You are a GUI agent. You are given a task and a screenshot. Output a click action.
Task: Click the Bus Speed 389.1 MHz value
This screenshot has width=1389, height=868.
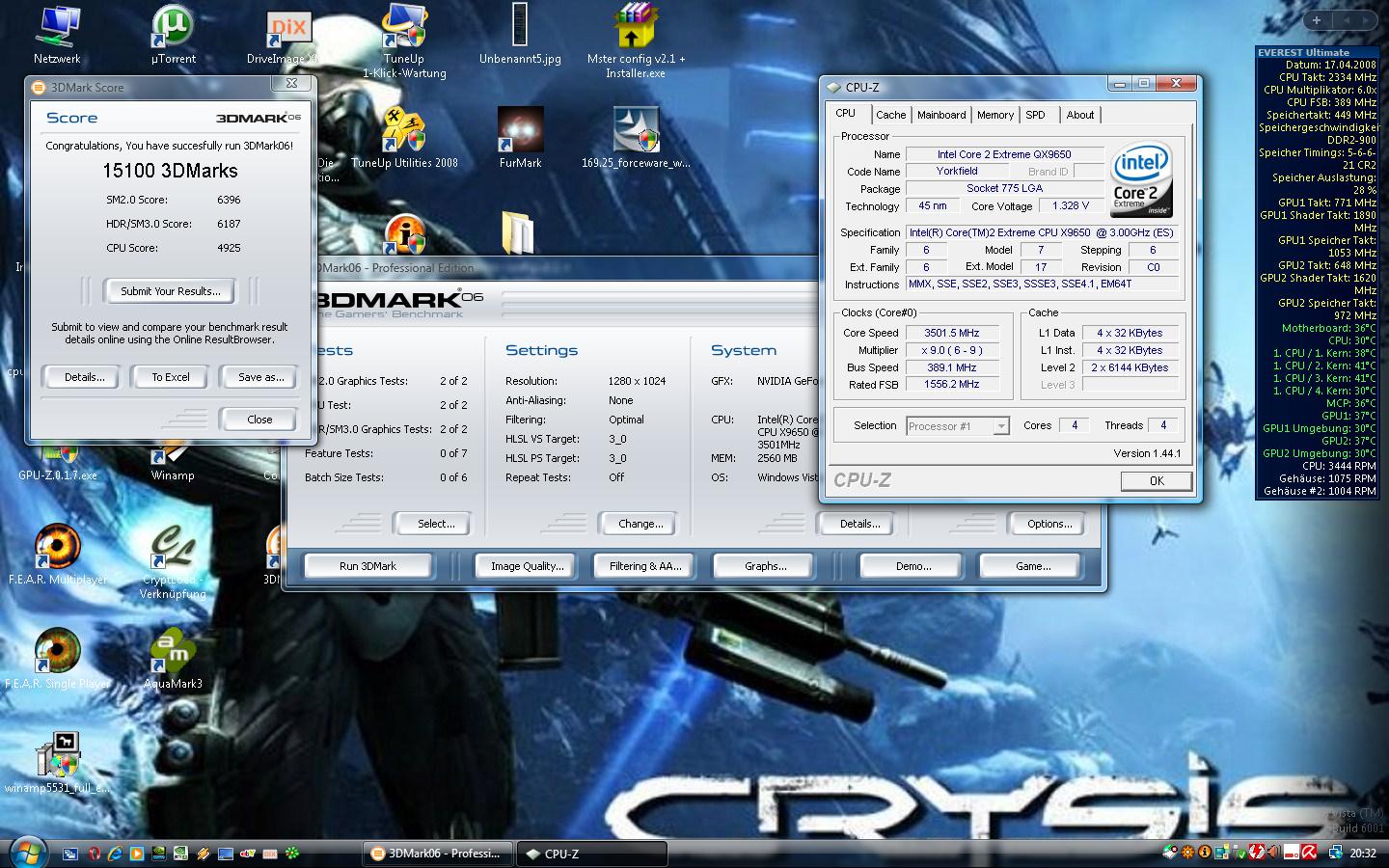[x=951, y=367]
